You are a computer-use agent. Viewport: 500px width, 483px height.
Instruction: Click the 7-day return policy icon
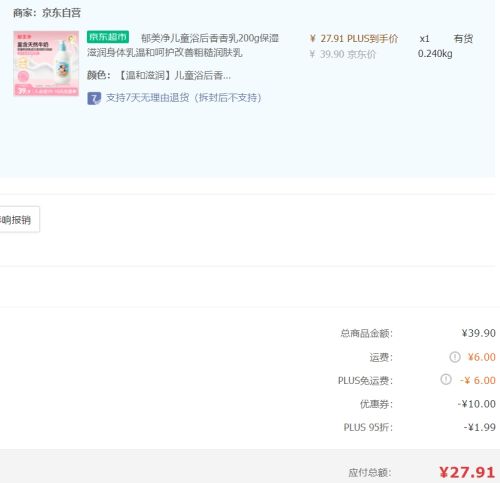click(x=94, y=98)
